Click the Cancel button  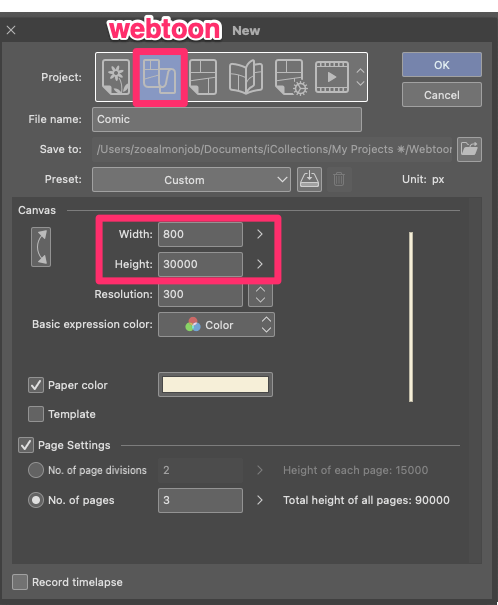442,95
